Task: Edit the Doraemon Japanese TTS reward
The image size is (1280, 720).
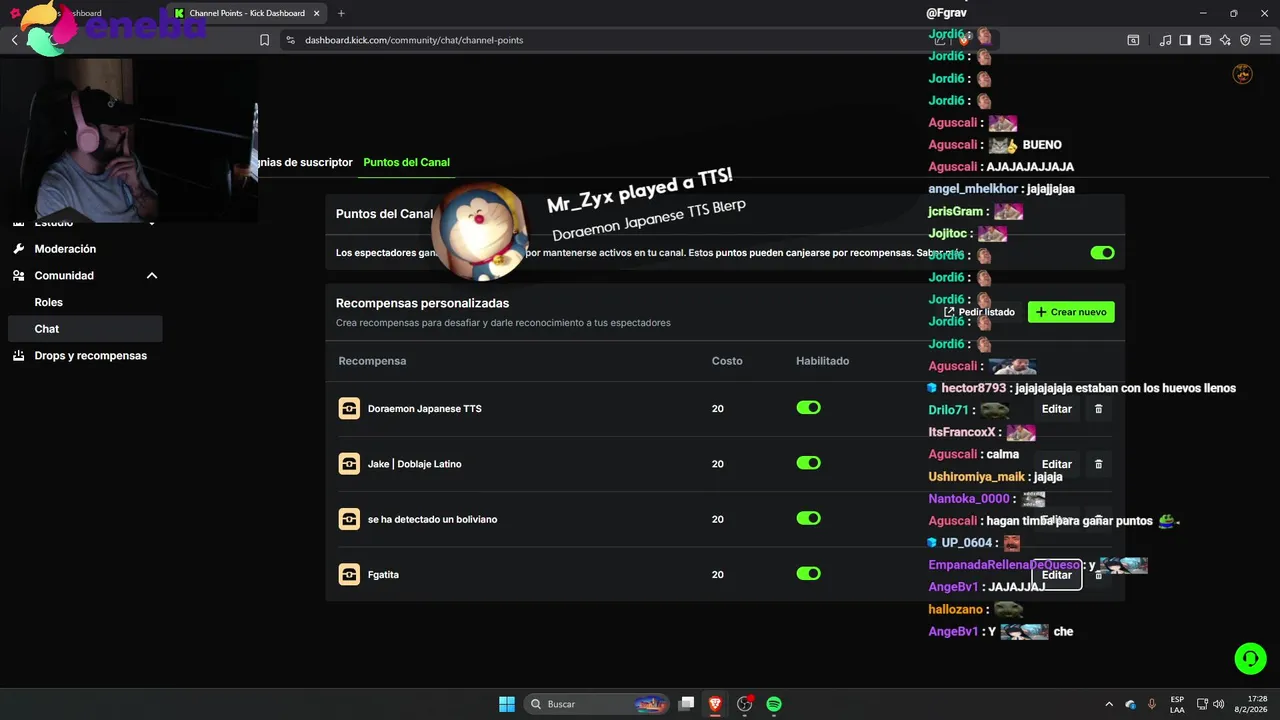Action: pos(1056,409)
